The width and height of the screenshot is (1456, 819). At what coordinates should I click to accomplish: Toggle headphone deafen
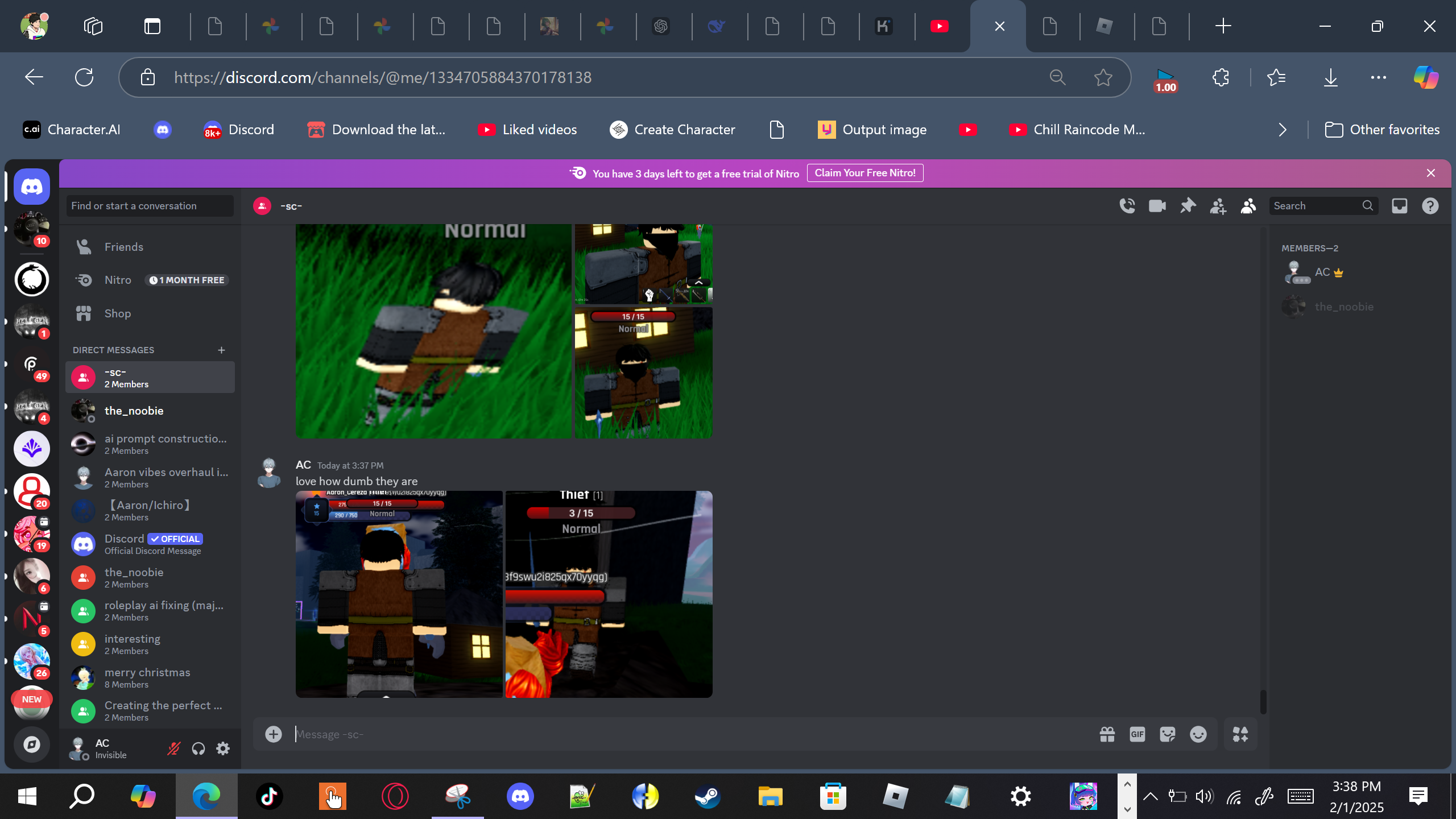point(198,748)
